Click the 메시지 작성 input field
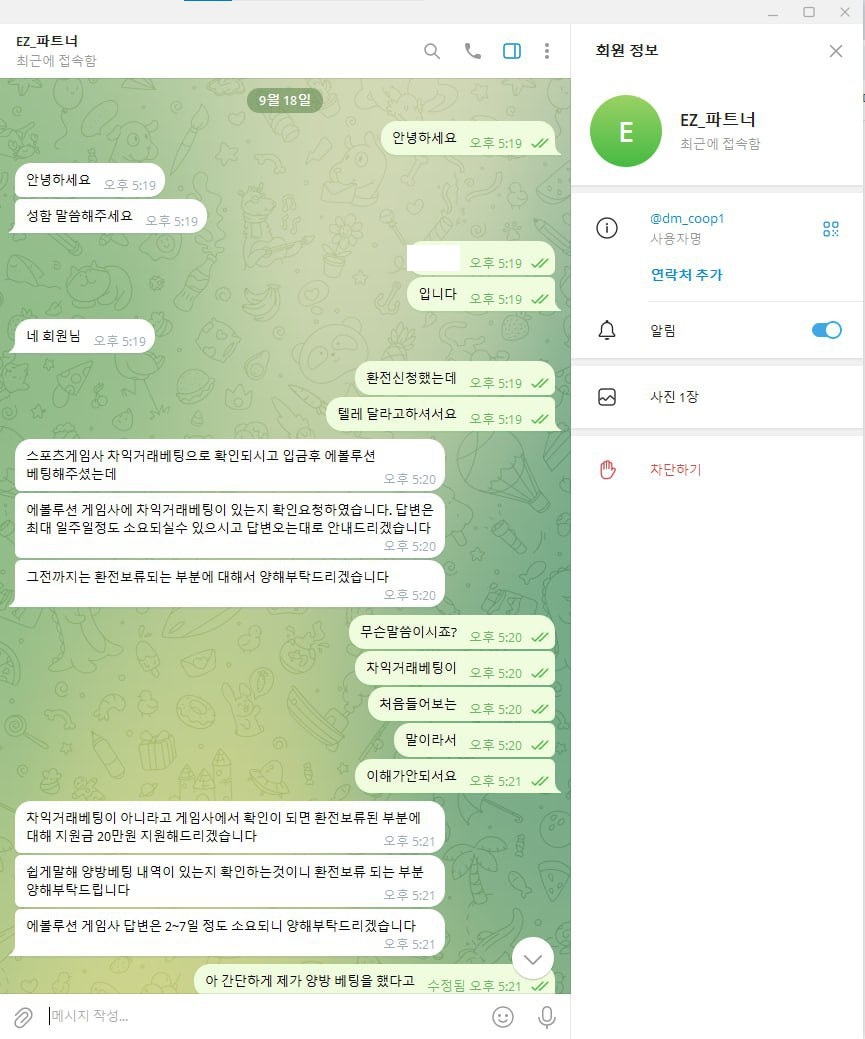Image resolution: width=865 pixels, height=1039 pixels. point(265,1016)
